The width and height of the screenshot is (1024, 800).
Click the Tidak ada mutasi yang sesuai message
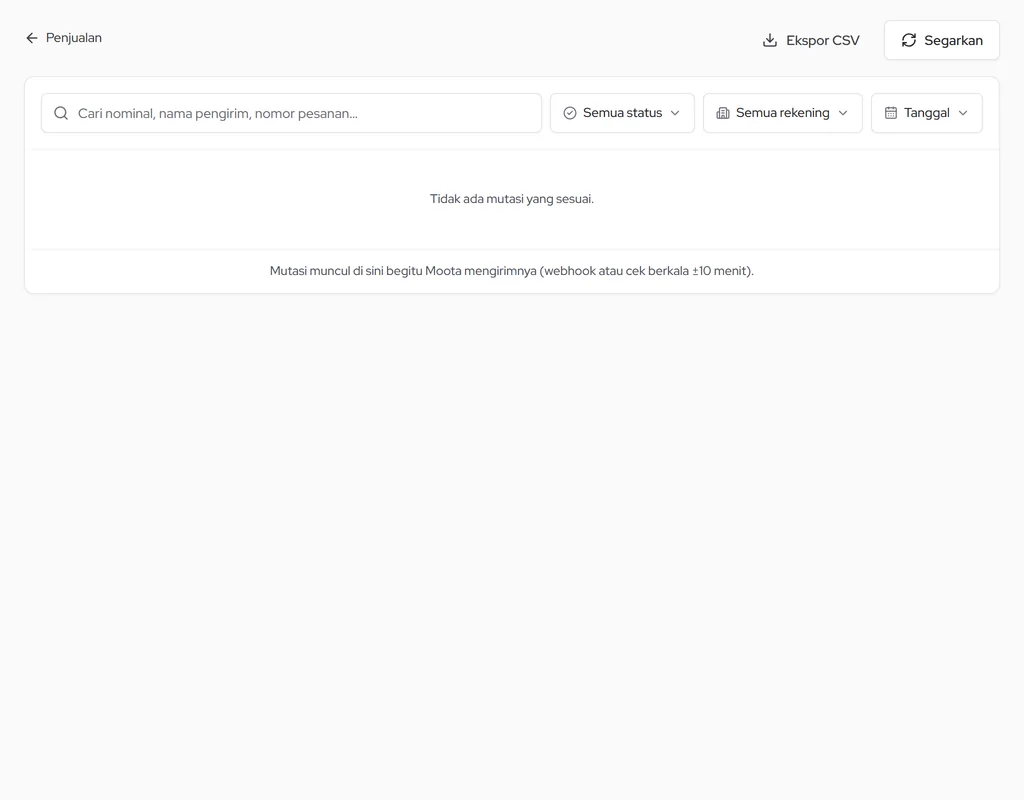pos(512,199)
